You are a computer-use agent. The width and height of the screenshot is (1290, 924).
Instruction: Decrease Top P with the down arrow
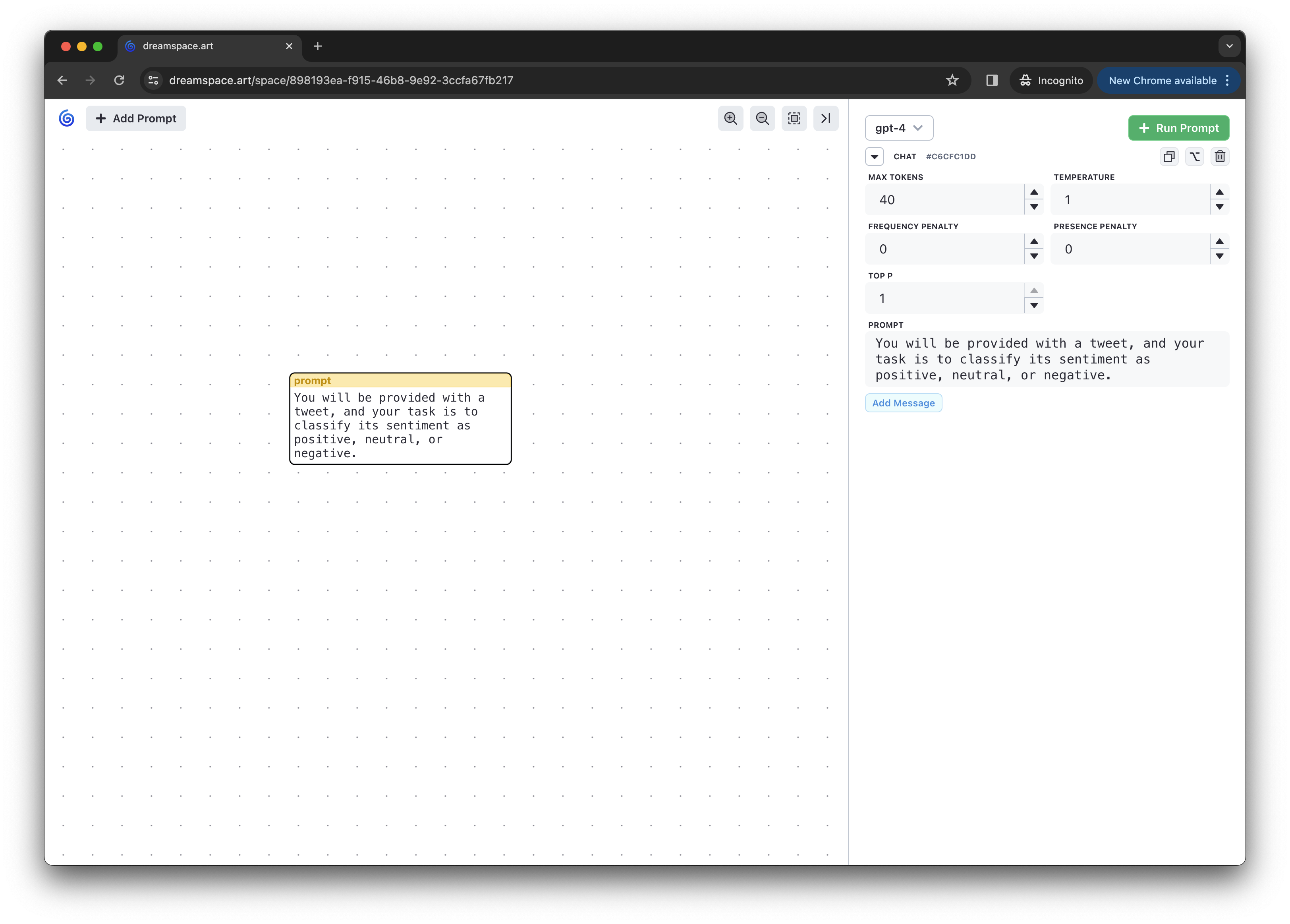point(1034,305)
